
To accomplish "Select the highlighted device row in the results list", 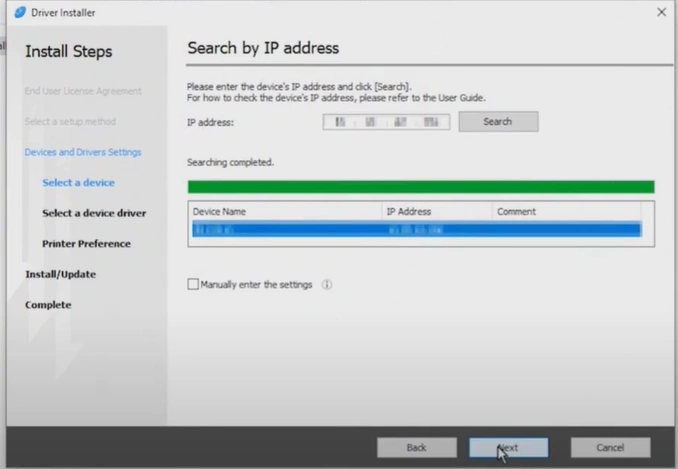I will (415, 230).
